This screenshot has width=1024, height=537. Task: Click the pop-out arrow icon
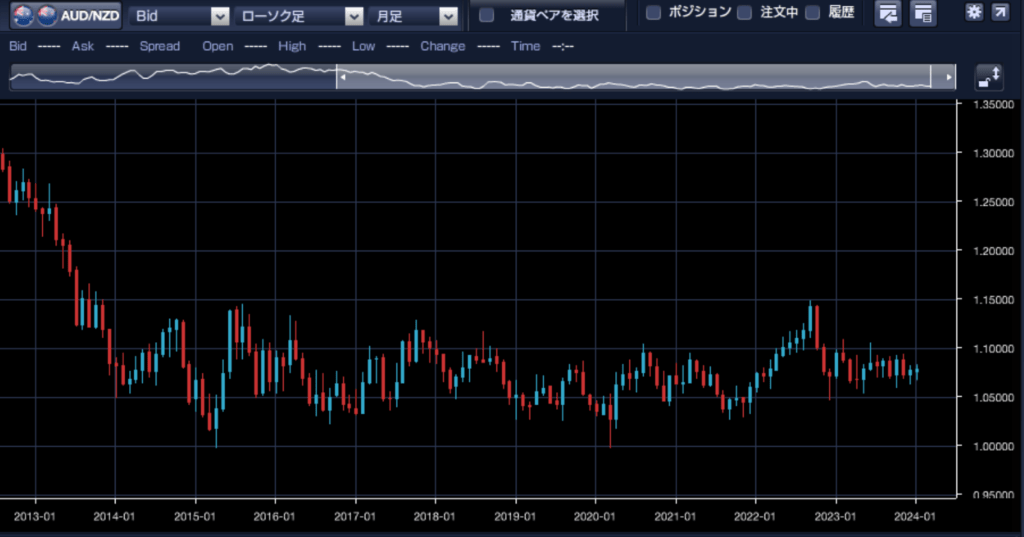point(1000,12)
